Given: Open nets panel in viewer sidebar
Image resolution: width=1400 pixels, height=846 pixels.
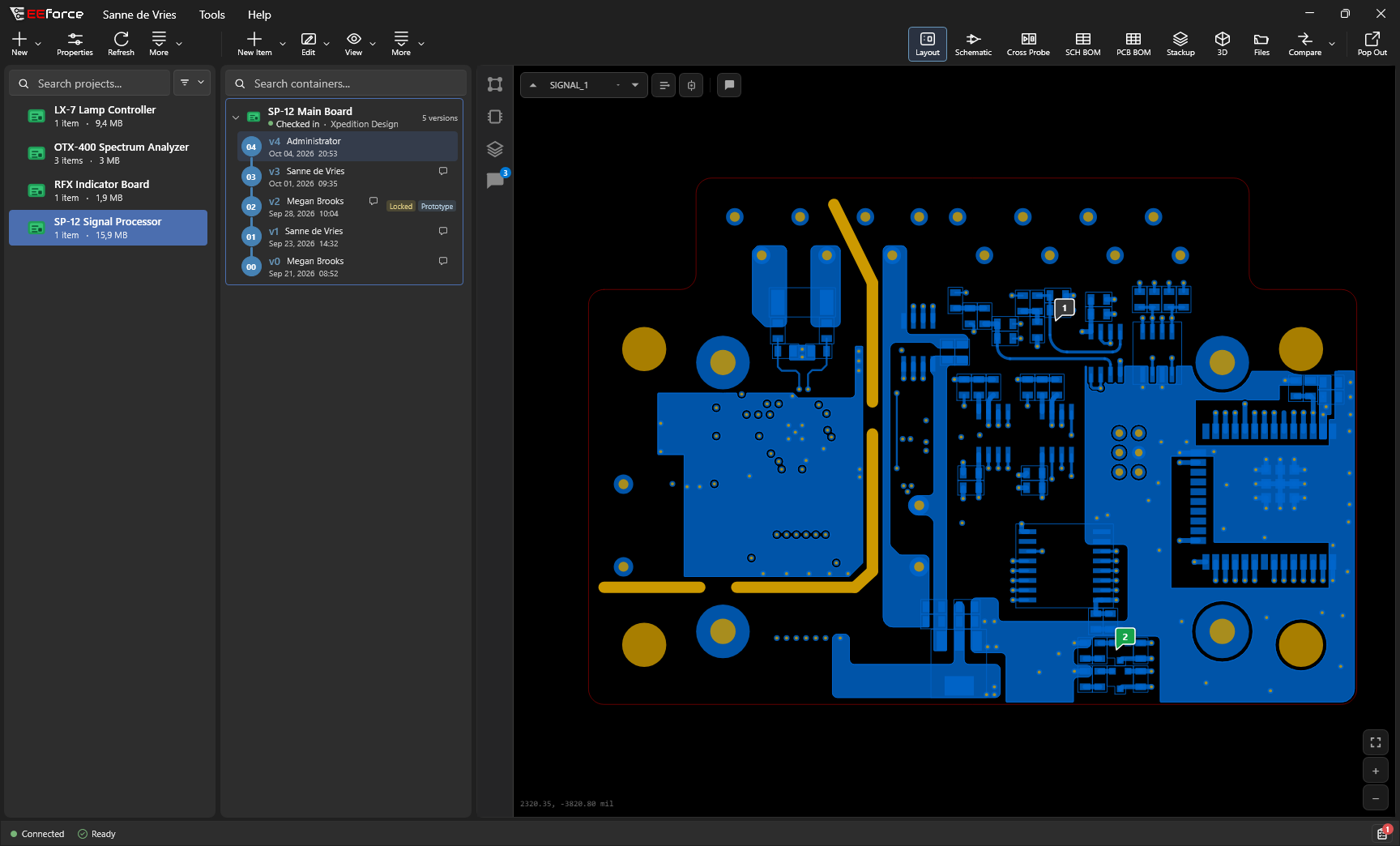Looking at the screenshot, I should coord(495,84).
